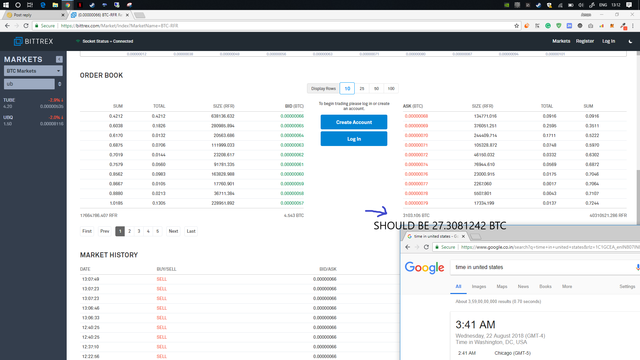Image resolution: width=640 pixels, height=360 pixels.
Task: Focus the market search field containing 'ub'
Action: (29, 84)
